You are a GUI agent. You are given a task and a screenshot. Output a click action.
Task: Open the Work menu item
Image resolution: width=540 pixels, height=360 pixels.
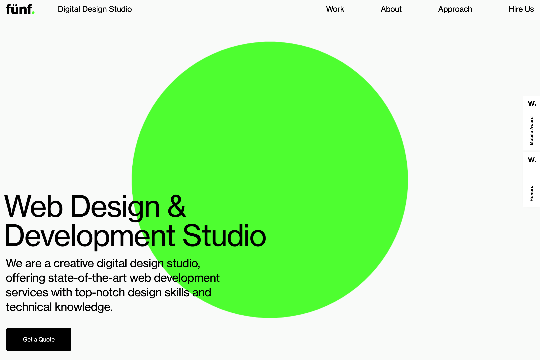[335, 9]
